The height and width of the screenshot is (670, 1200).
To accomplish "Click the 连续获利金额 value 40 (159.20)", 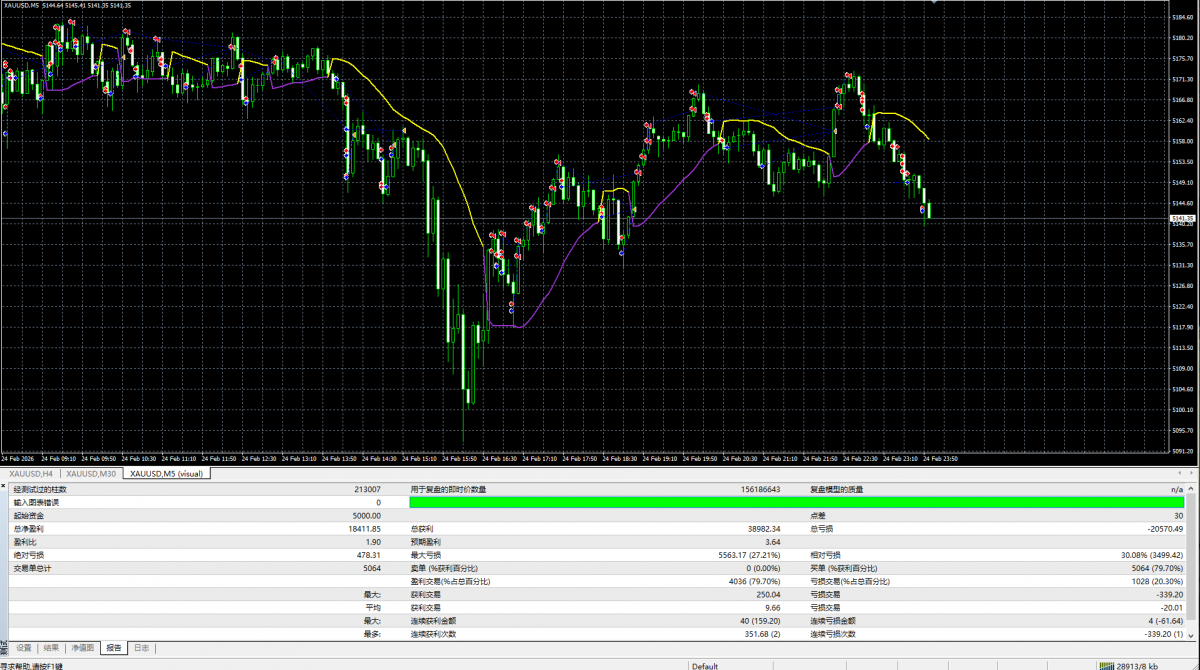I will pos(759,620).
